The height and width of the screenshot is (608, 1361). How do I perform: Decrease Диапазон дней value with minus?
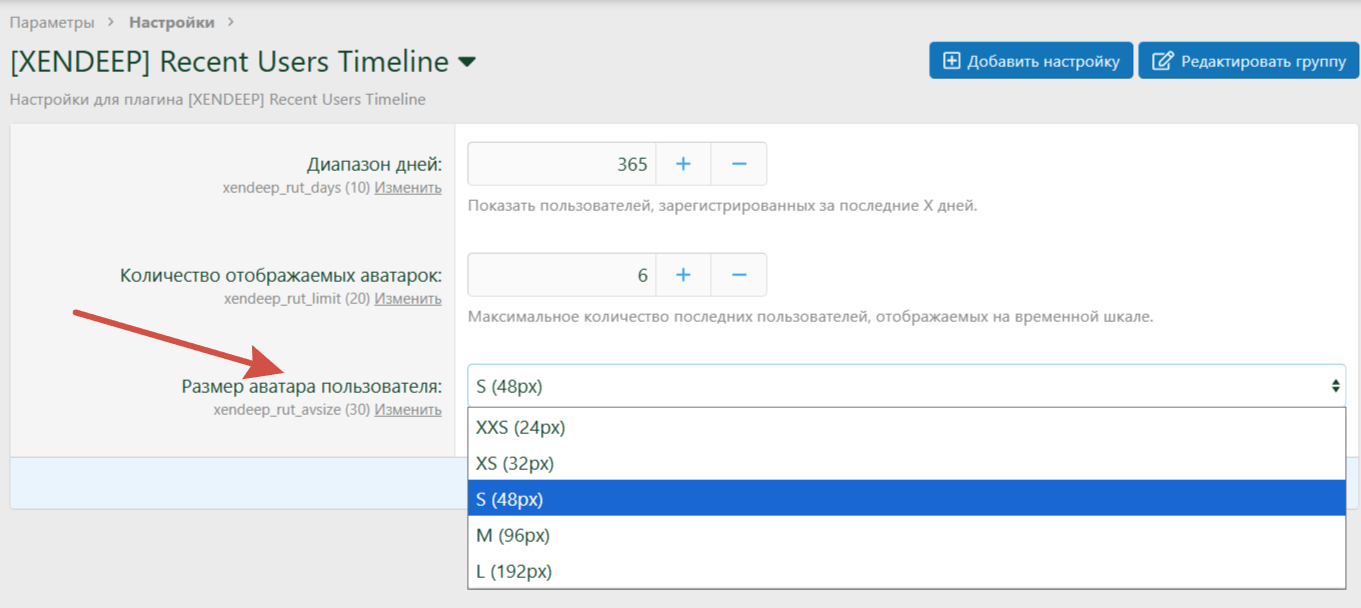[739, 164]
